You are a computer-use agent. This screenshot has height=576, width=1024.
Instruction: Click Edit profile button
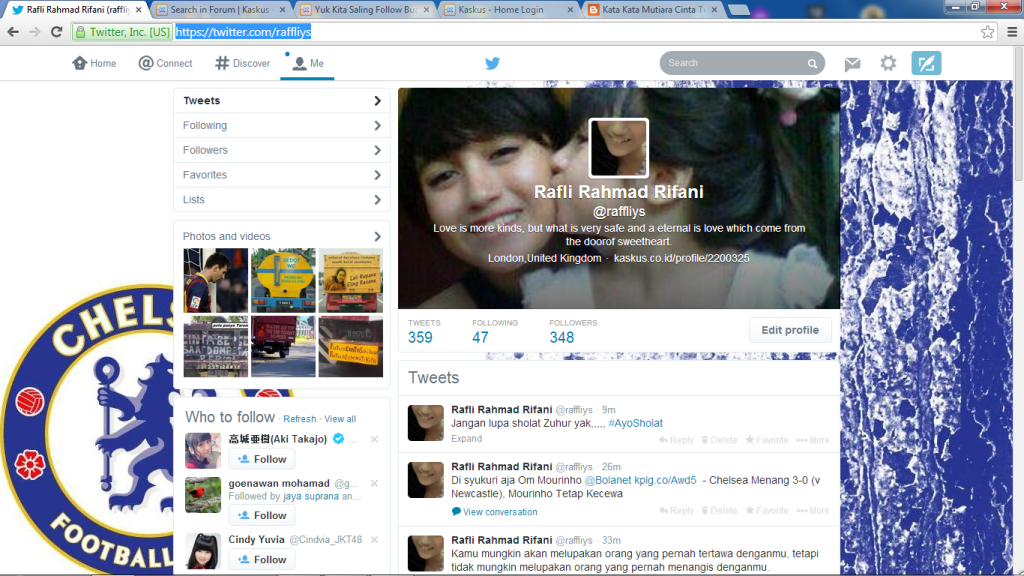(790, 330)
